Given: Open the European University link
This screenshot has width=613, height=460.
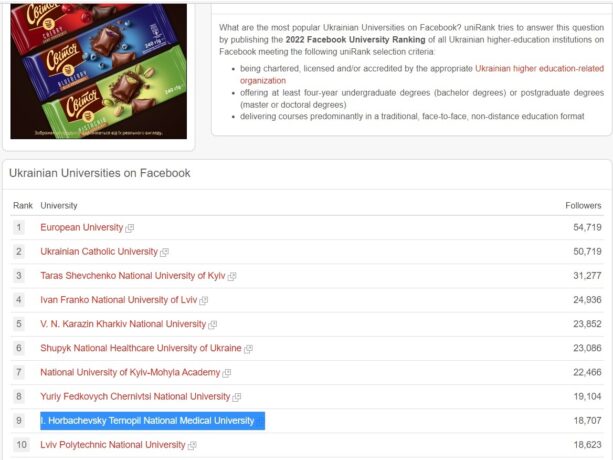Looking at the screenshot, I should coord(81,228).
